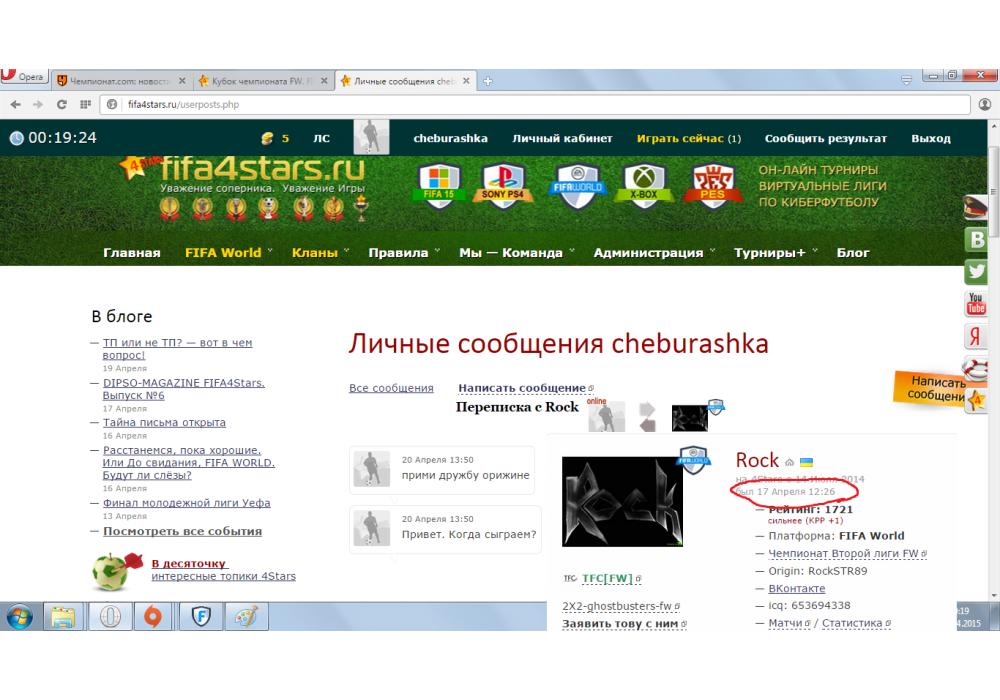Open the Все сообщения link

[391, 388]
